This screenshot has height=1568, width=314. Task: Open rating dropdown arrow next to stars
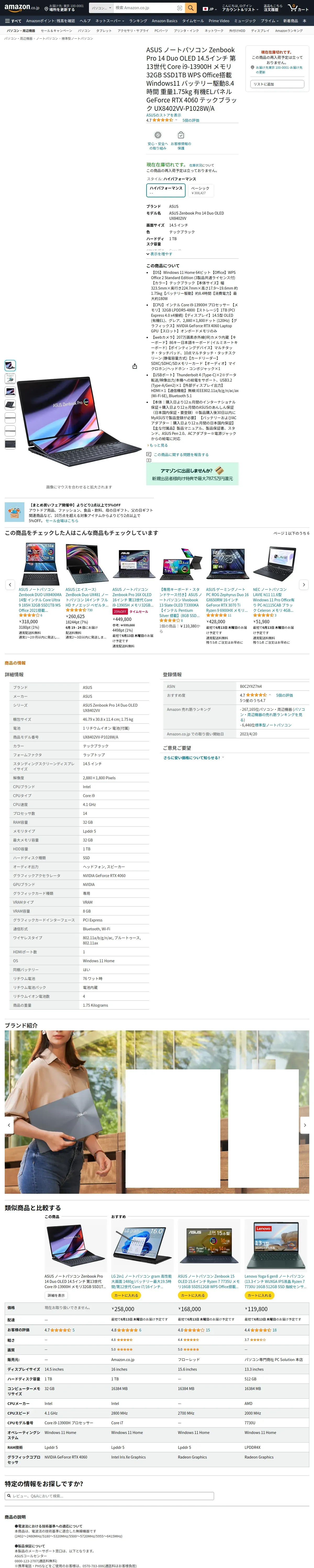pyautogui.click(x=176, y=120)
